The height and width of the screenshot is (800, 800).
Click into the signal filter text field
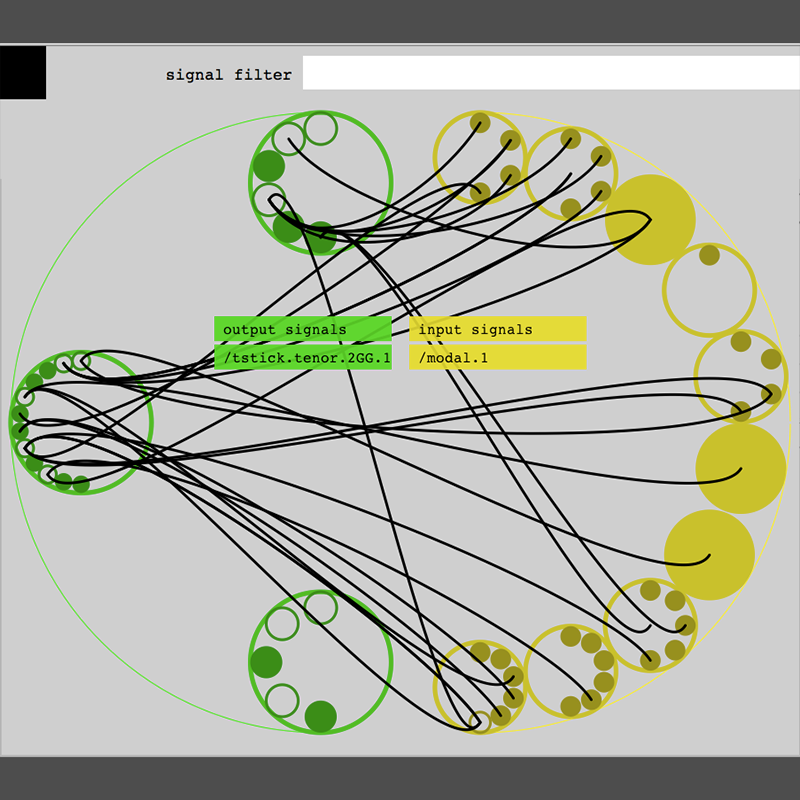[x=551, y=72]
